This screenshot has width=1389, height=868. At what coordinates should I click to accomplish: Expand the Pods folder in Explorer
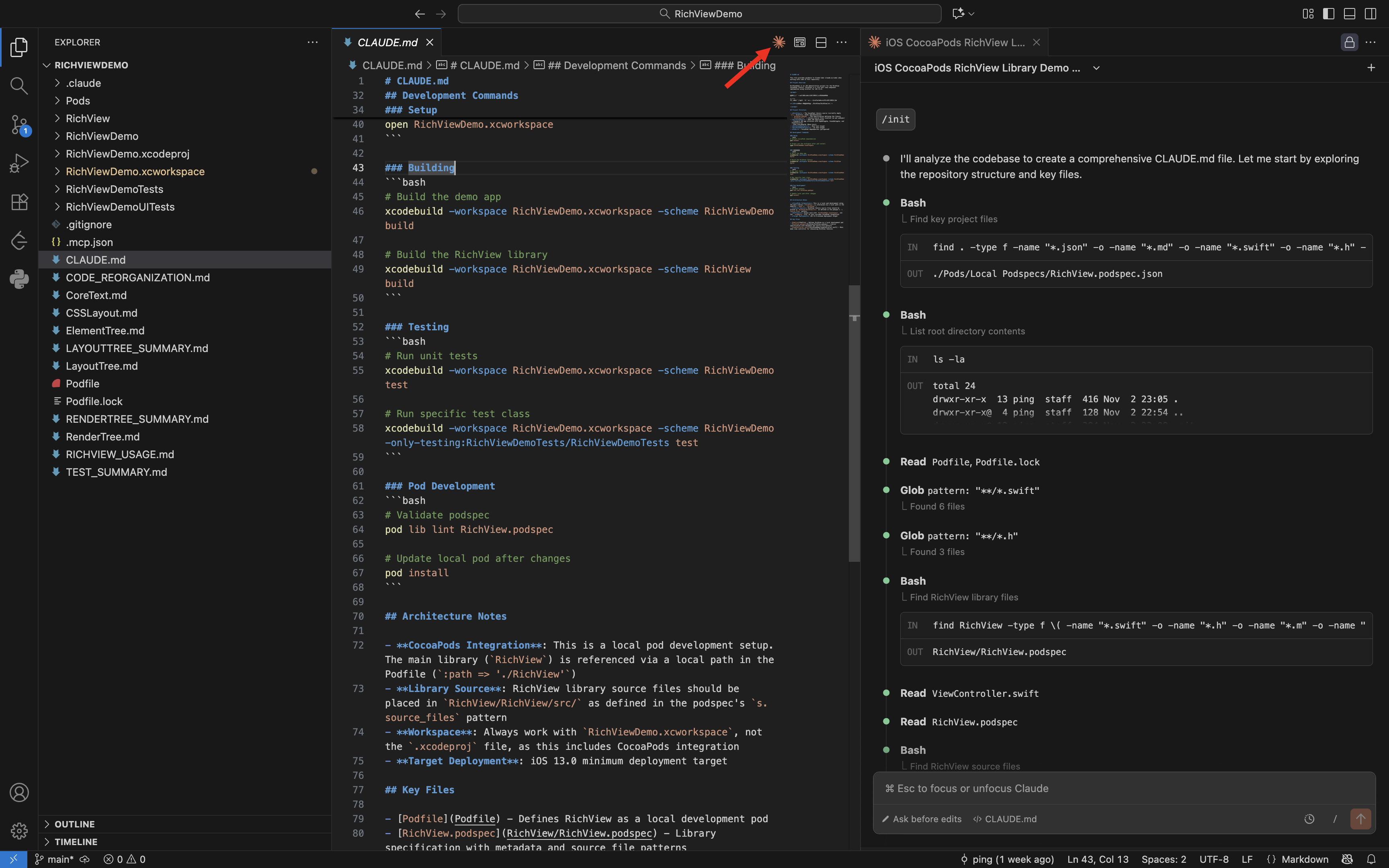[78, 101]
